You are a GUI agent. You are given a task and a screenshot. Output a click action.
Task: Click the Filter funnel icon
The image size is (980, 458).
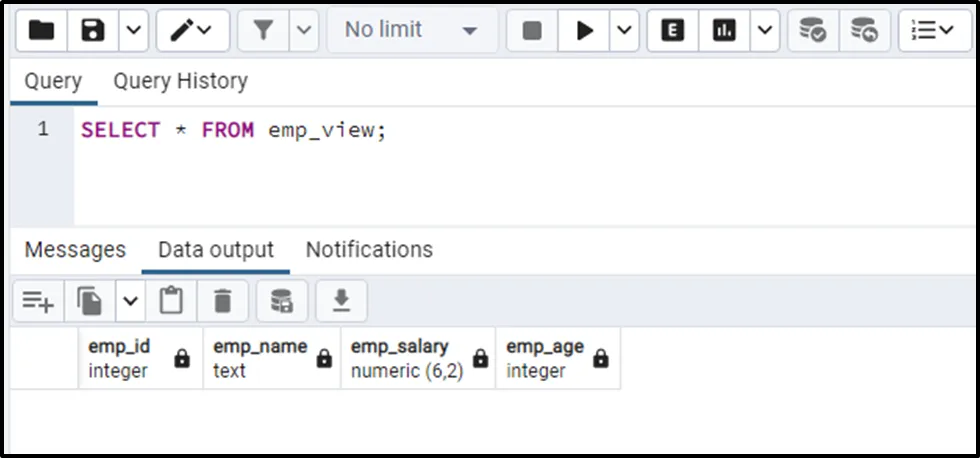click(x=263, y=31)
